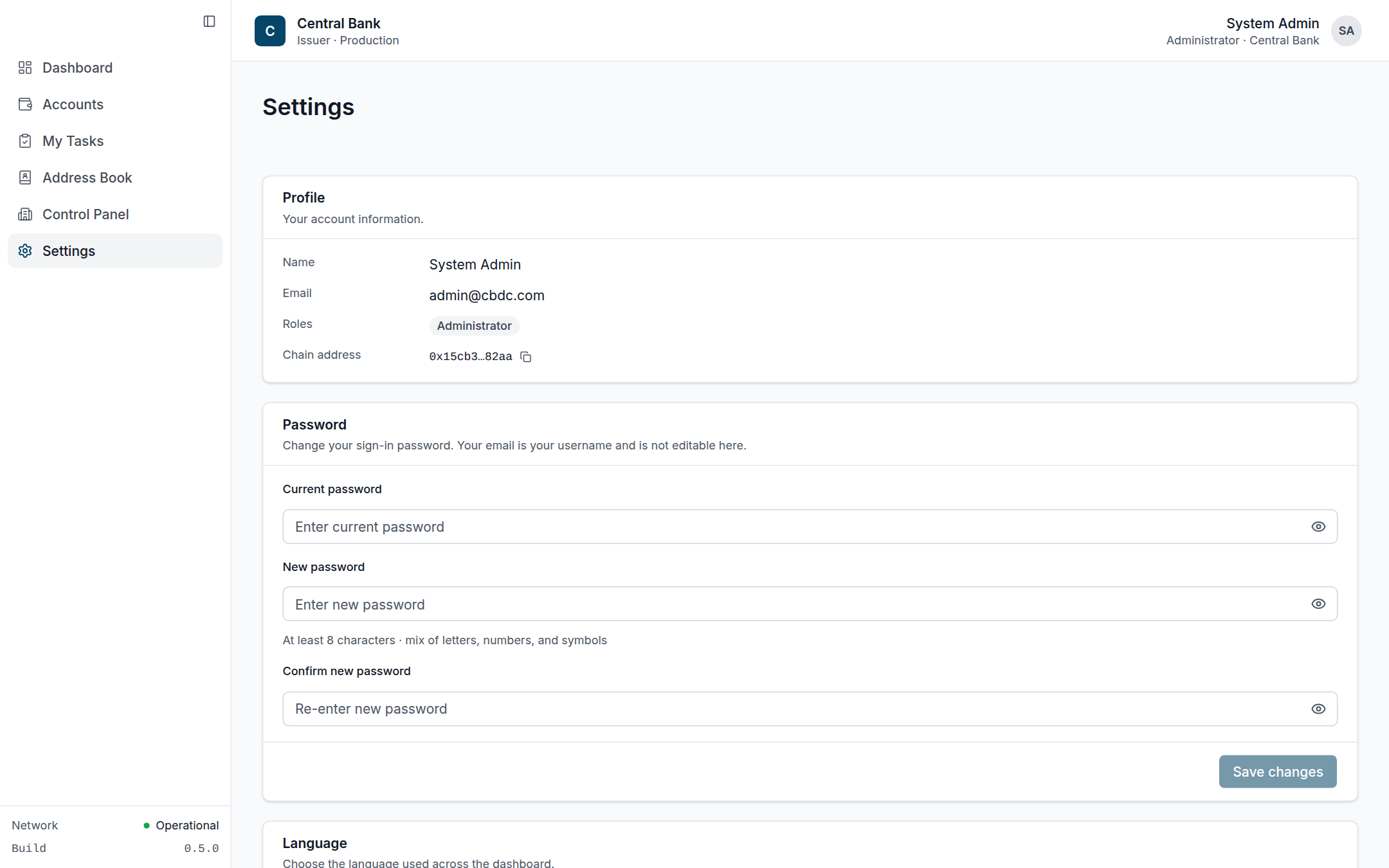Click the Accounts wallet icon

coord(25,104)
